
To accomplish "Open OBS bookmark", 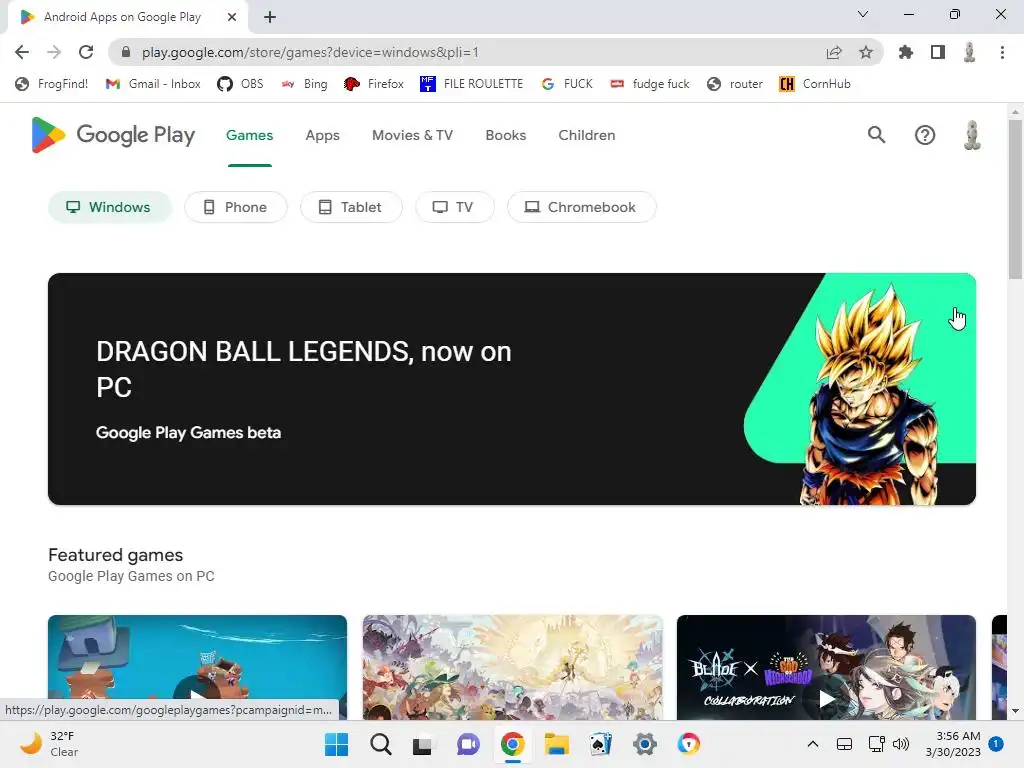I will (x=240, y=84).
